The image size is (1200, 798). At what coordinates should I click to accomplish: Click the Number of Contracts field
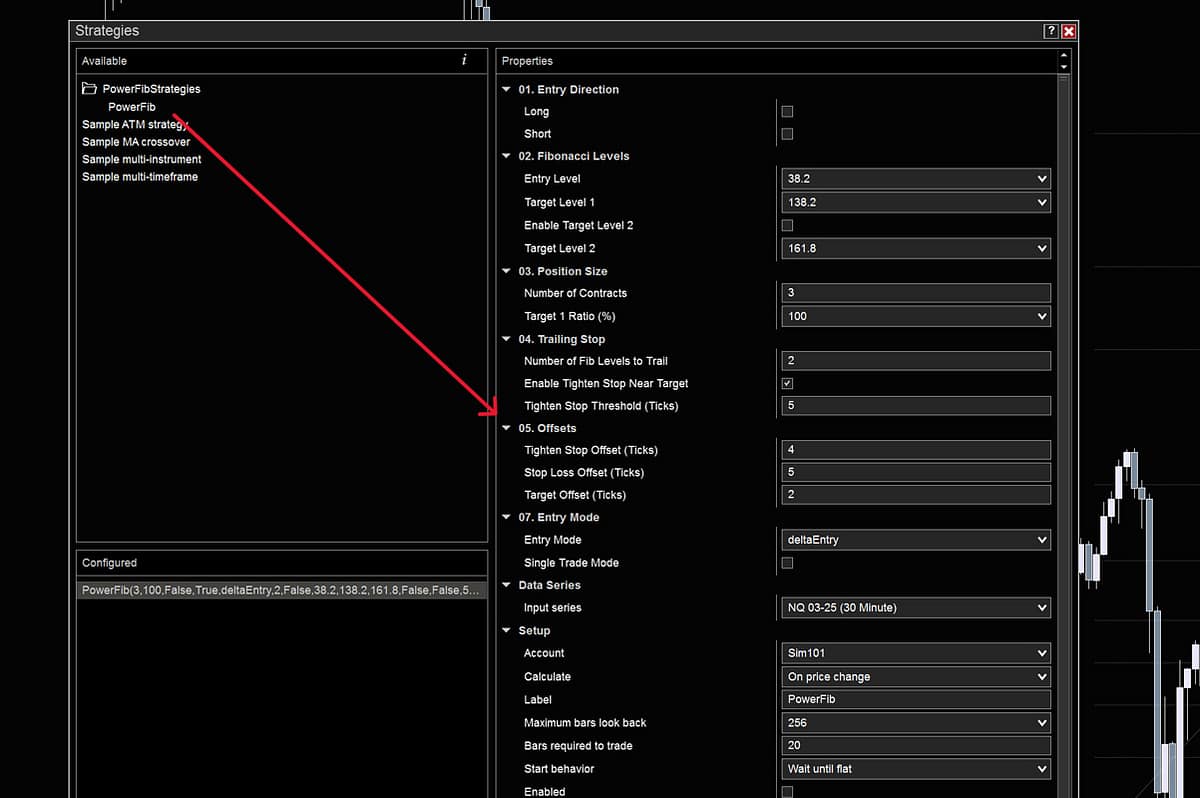click(x=915, y=293)
